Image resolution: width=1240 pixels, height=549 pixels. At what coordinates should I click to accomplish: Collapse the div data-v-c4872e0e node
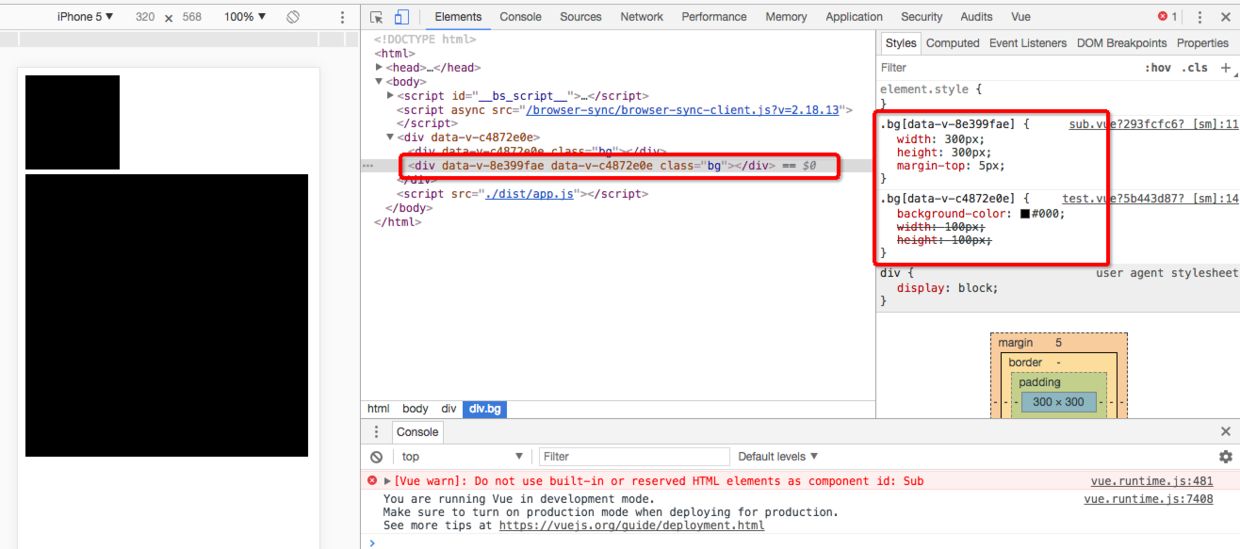point(391,138)
